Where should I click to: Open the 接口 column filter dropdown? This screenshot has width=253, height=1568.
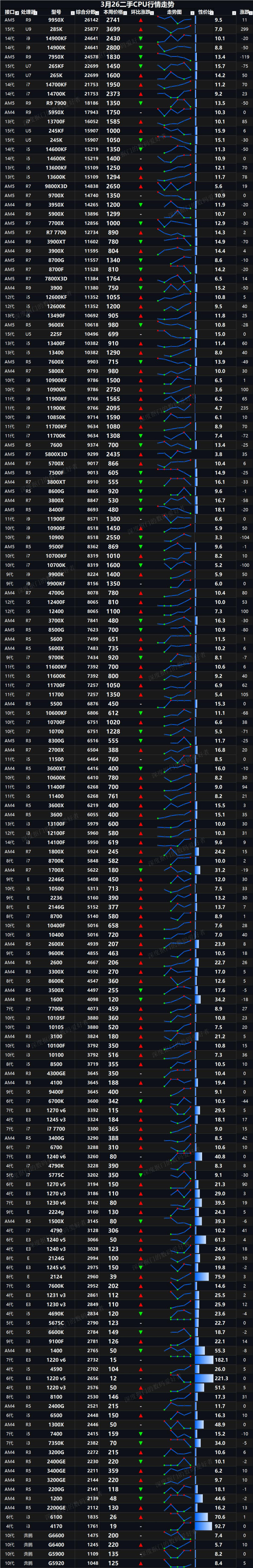click(x=17, y=12)
